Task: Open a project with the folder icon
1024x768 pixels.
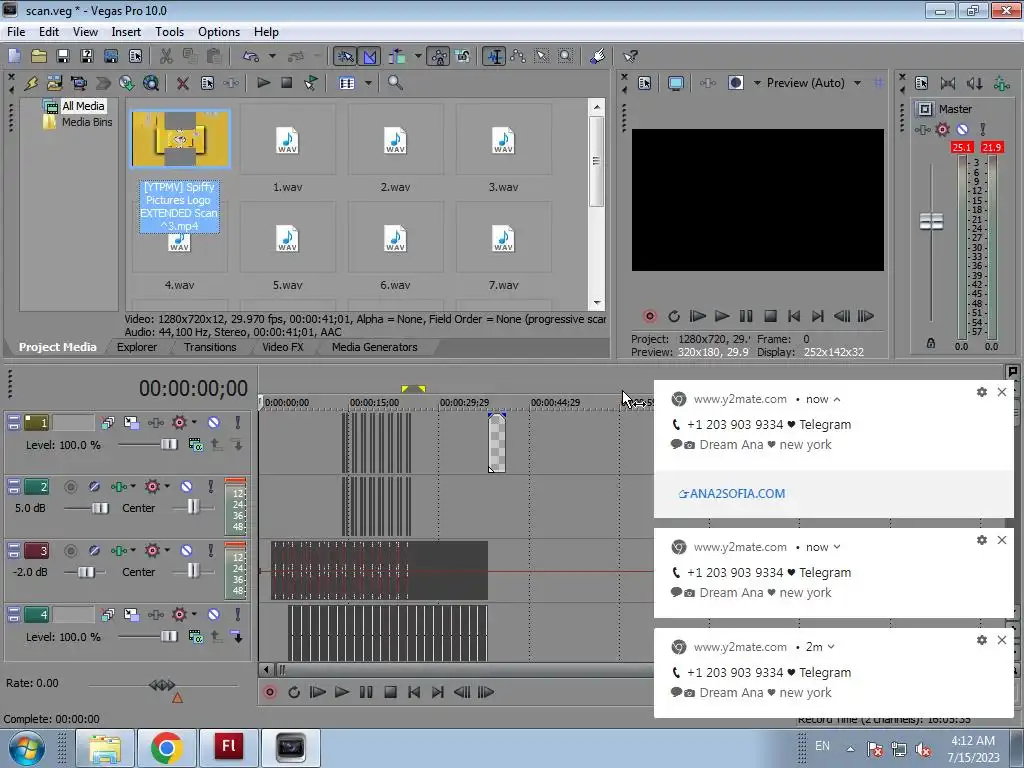Action: (39, 56)
